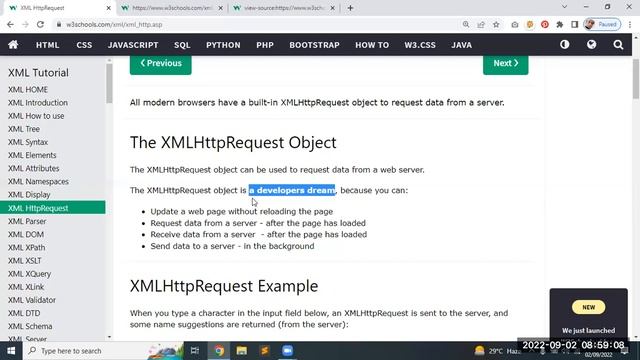Open XML Attributes sidebar link
Image resolution: width=640 pixels, height=360 pixels.
tap(33, 168)
